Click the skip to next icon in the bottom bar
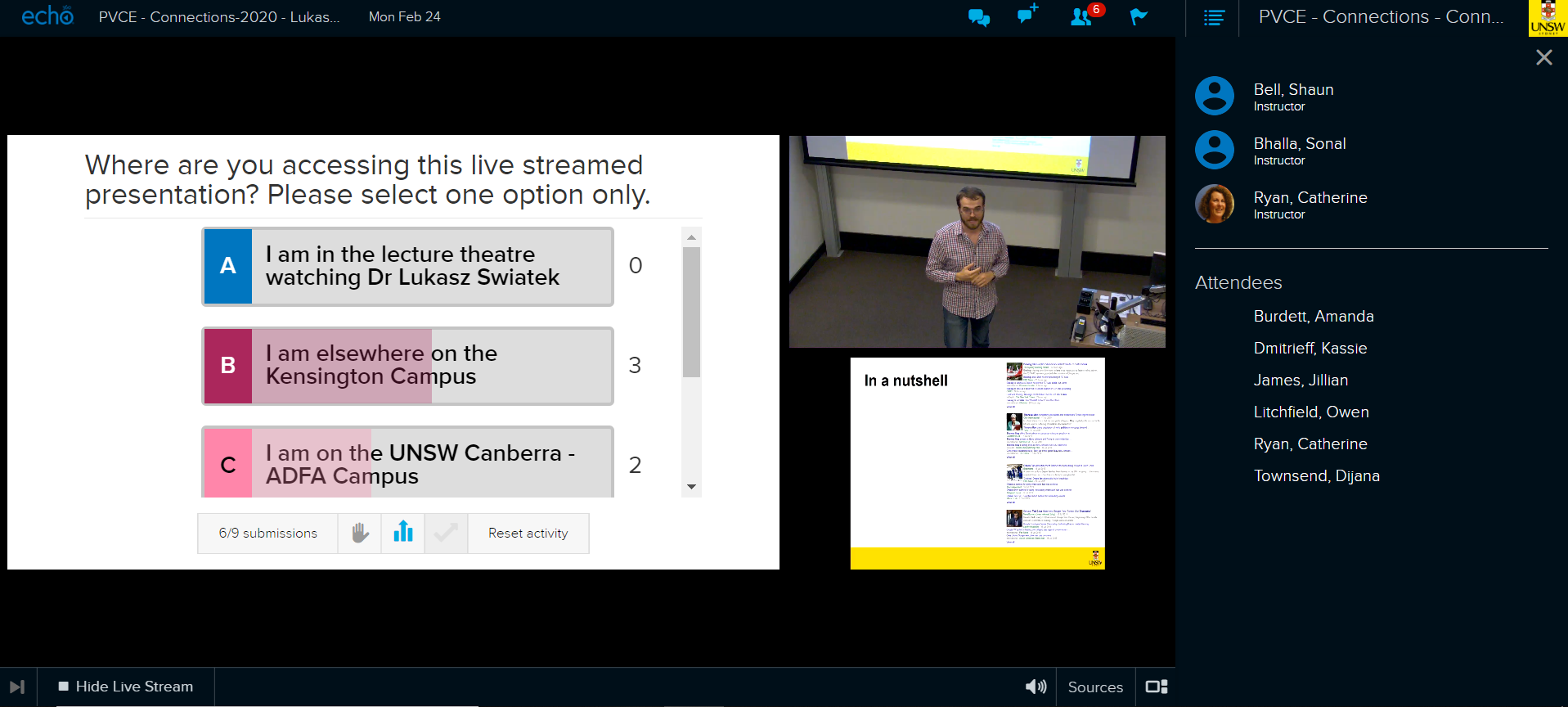Image resolution: width=1568 pixels, height=707 pixels. coord(17,687)
